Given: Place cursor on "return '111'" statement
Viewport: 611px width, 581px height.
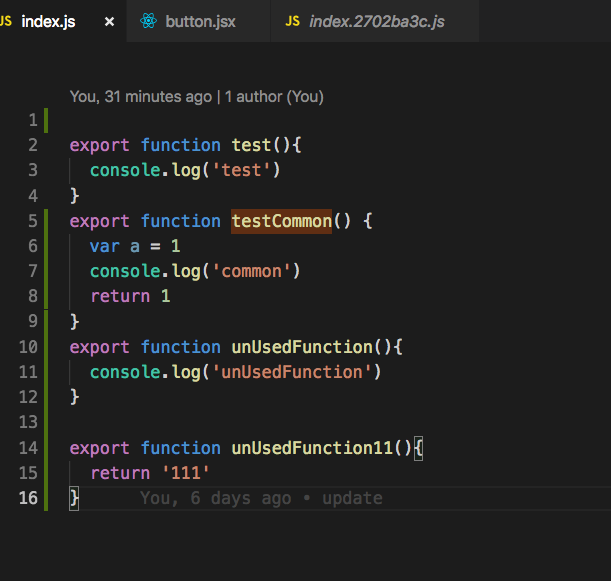Looking at the screenshot, I should click(150, 473).
